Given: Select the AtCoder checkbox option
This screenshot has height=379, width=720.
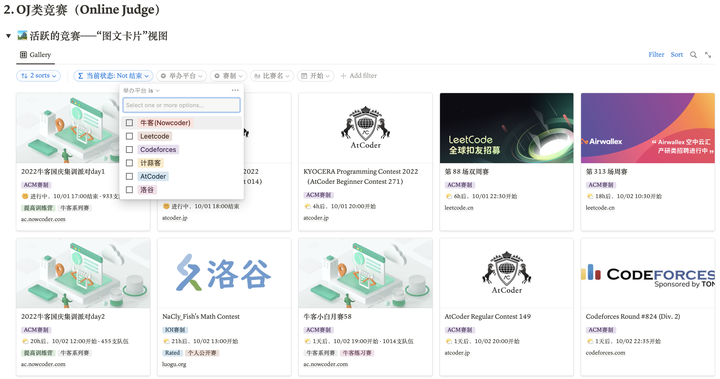Looking at the screenshot, I should click(x=129, y=176).
